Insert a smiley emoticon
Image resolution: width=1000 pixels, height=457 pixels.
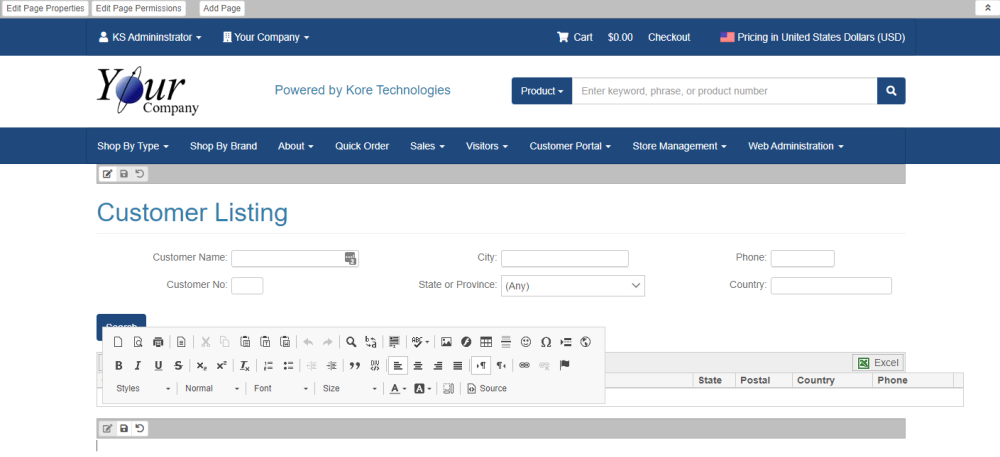coord(526,342)
